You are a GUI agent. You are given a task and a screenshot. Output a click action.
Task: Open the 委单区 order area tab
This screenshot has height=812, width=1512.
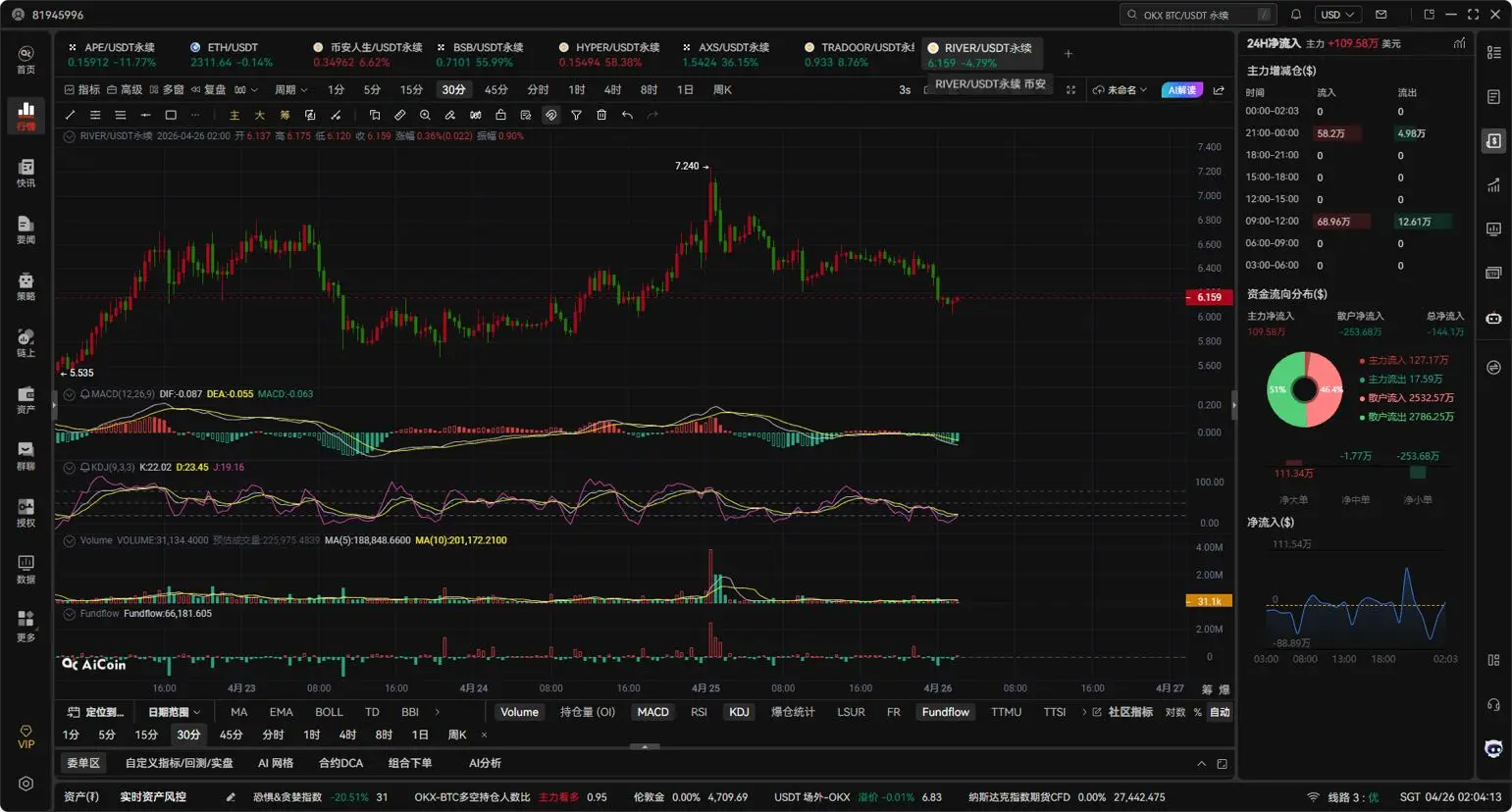click(x=82, y=763)
